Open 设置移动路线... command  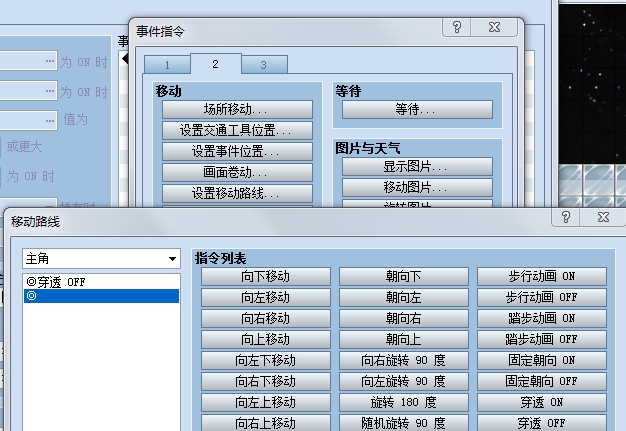click(237, 194)
